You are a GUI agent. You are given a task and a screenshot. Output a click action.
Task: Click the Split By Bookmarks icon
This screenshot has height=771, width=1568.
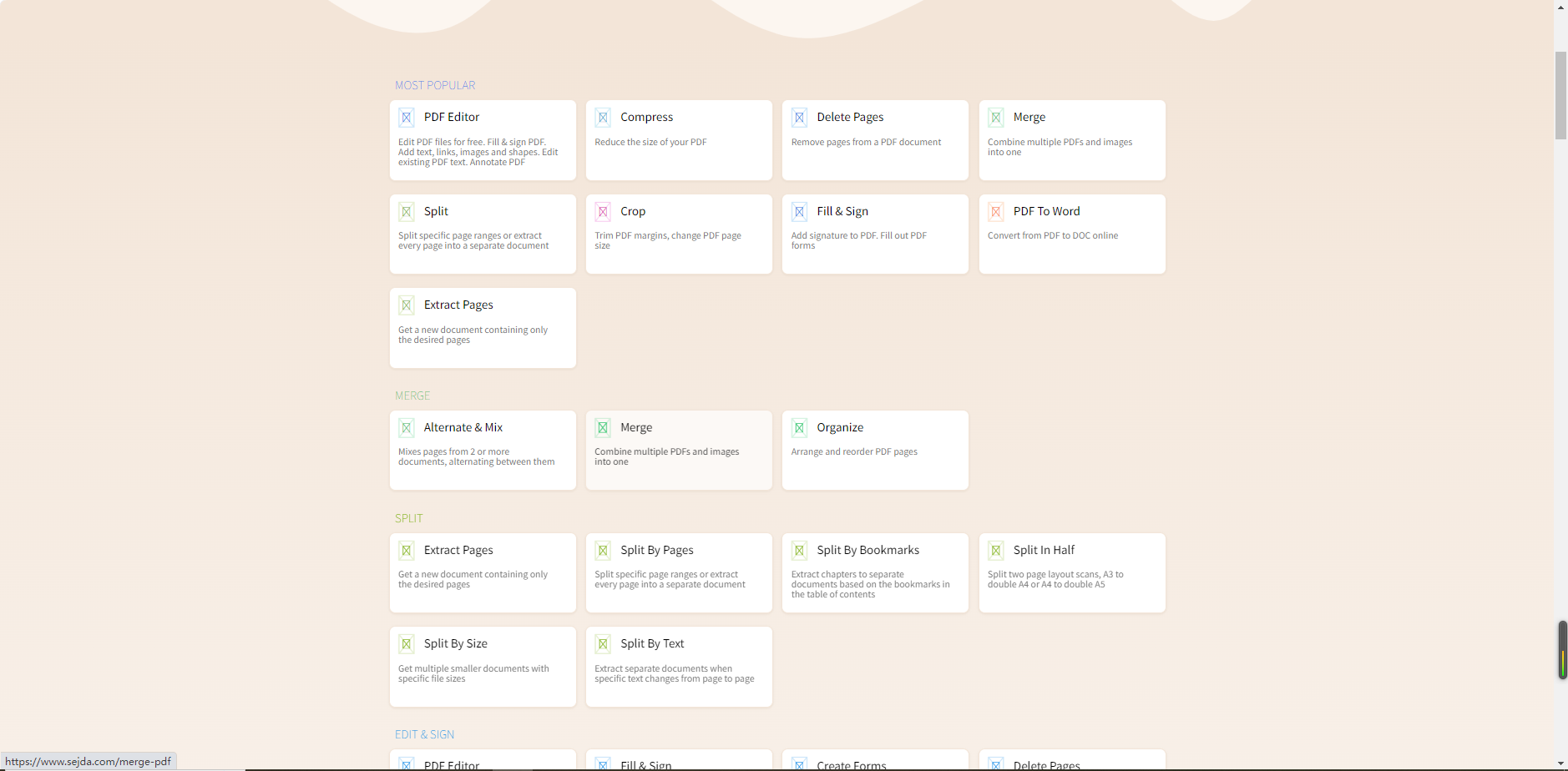pos(800,551)
